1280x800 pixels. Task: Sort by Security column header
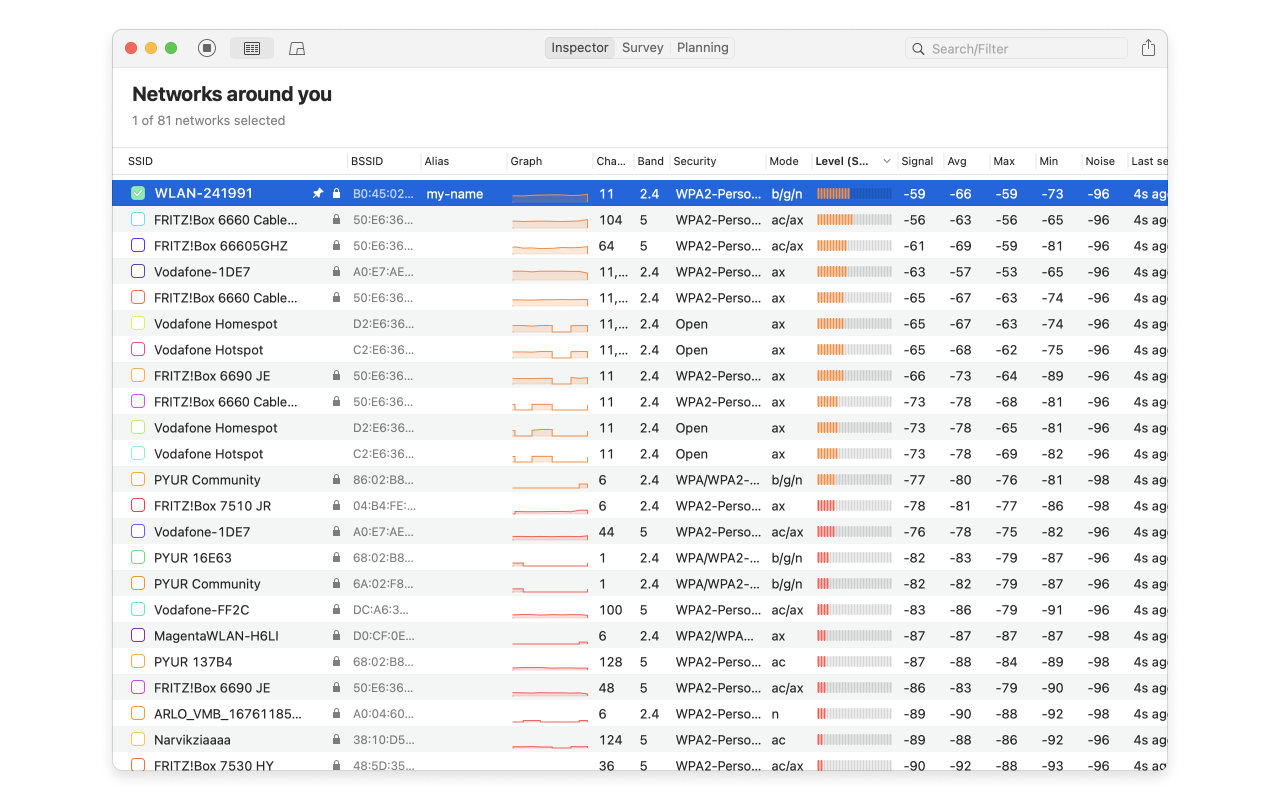[695, 161]
